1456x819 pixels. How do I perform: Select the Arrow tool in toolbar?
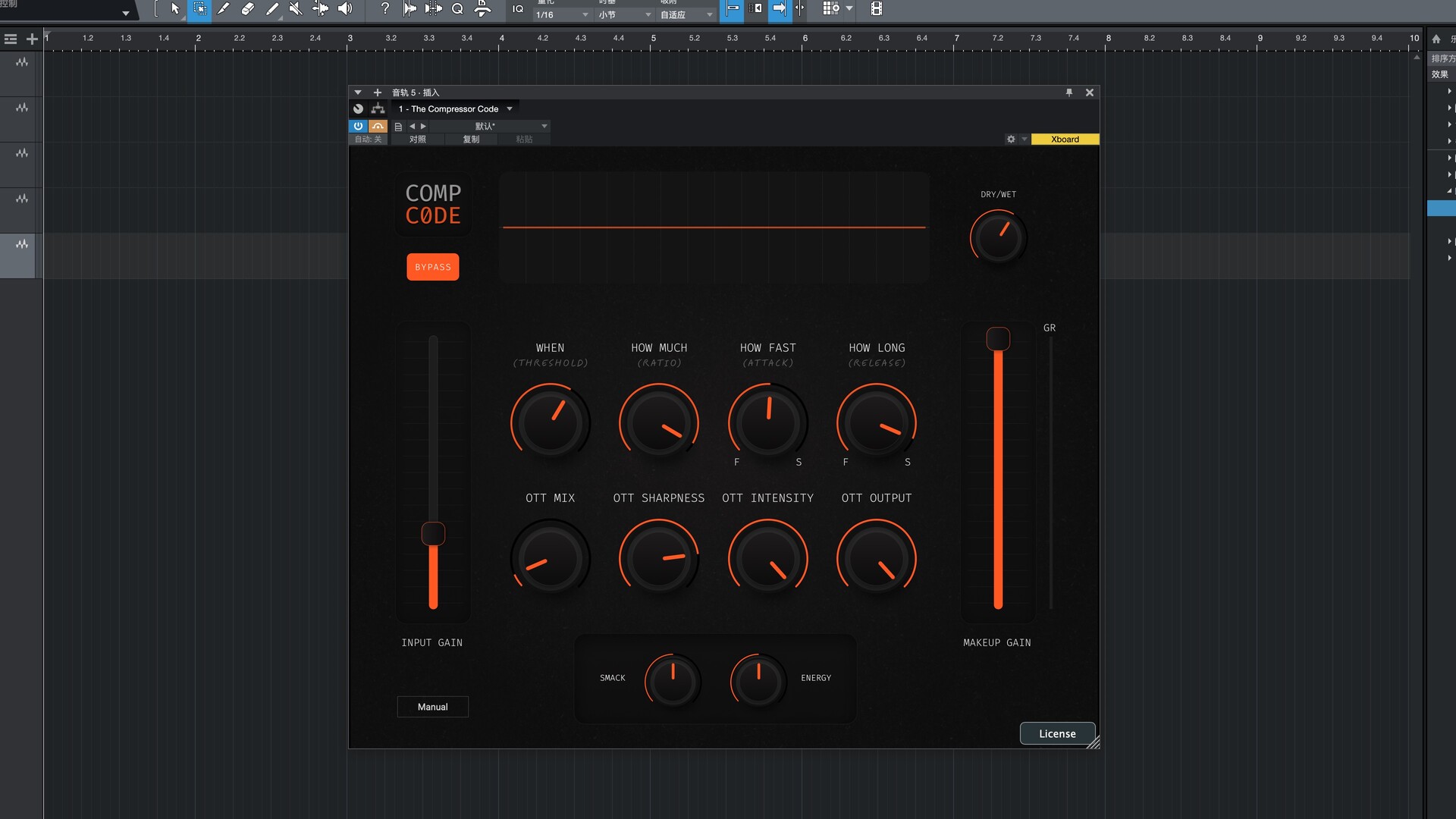click(175, 8)
